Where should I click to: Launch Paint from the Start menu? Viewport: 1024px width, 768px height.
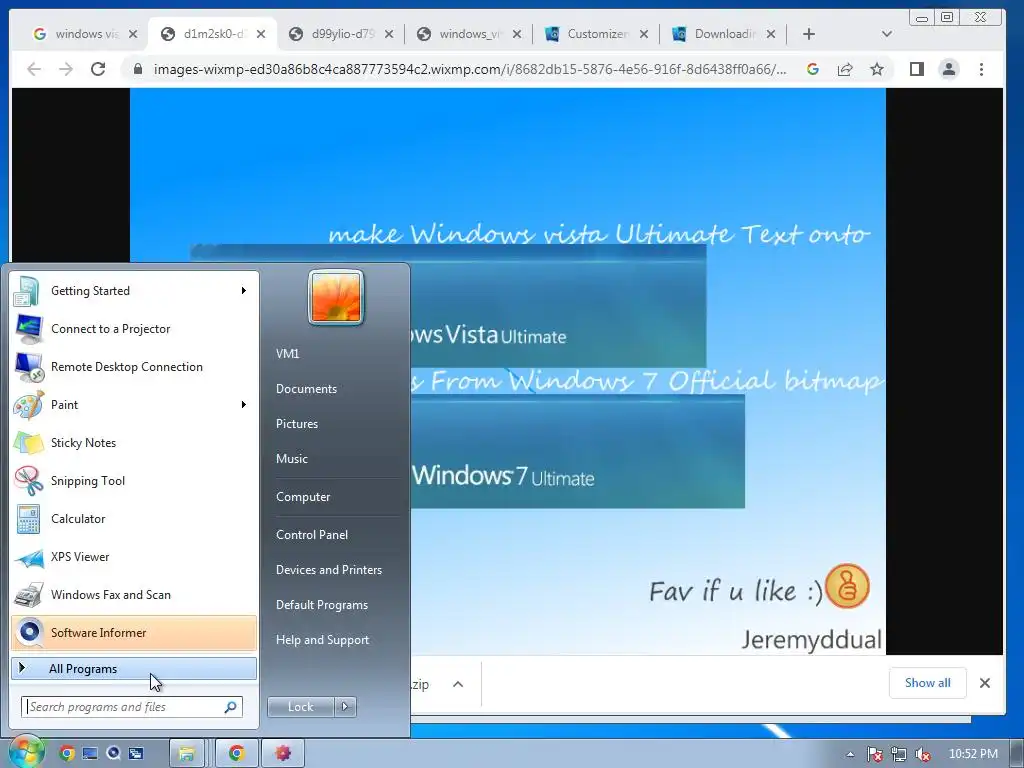pyautogui.click(x=134, y=404)
